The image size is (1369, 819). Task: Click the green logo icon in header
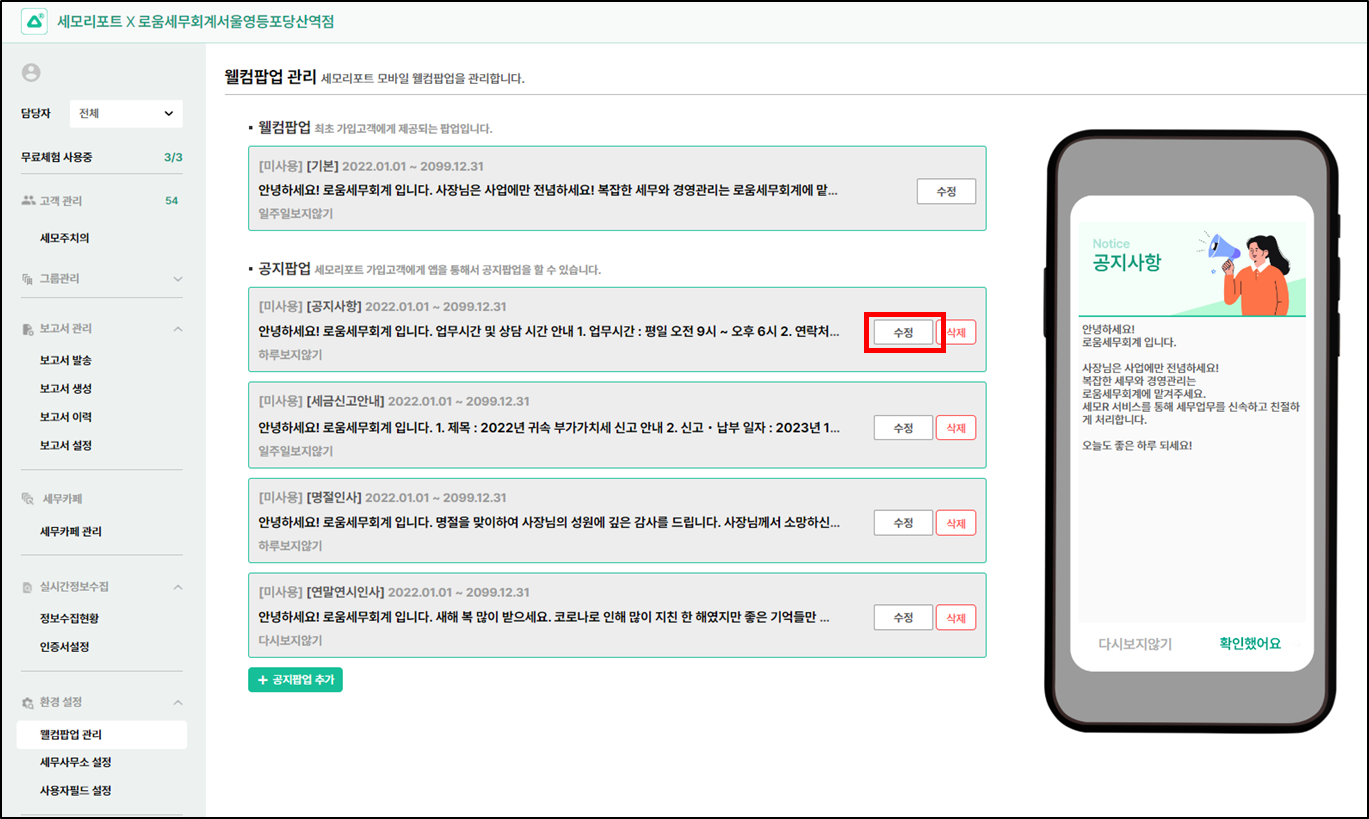coord(34,21)
